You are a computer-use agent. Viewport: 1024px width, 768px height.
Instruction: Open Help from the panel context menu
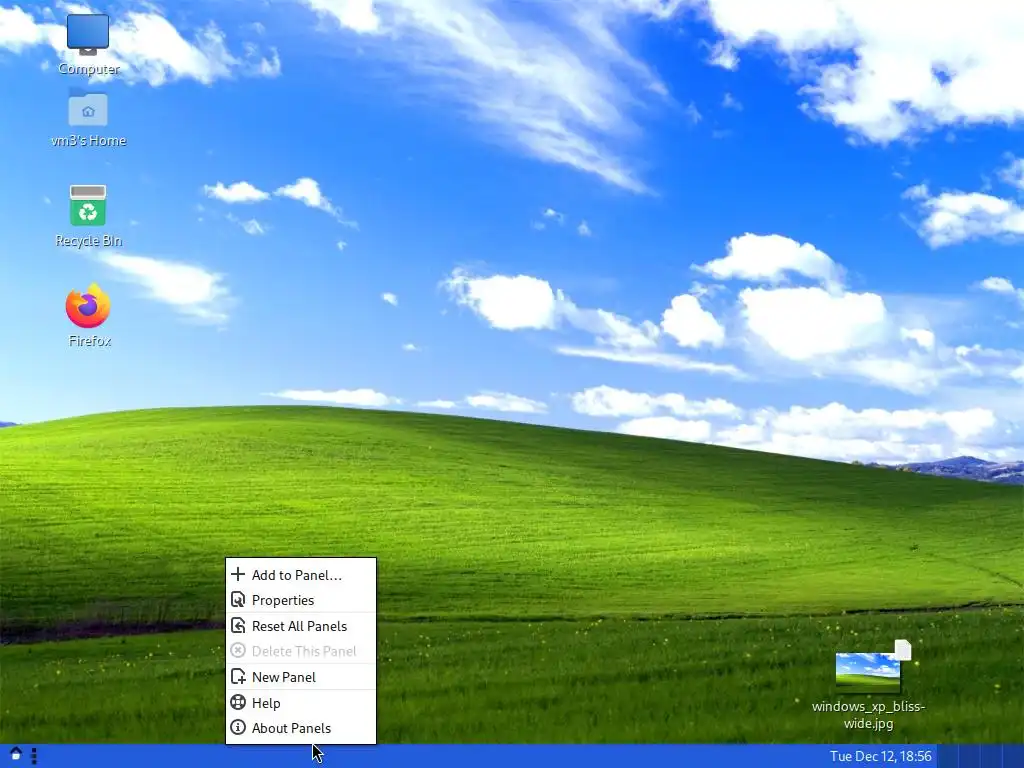point(301,703)
